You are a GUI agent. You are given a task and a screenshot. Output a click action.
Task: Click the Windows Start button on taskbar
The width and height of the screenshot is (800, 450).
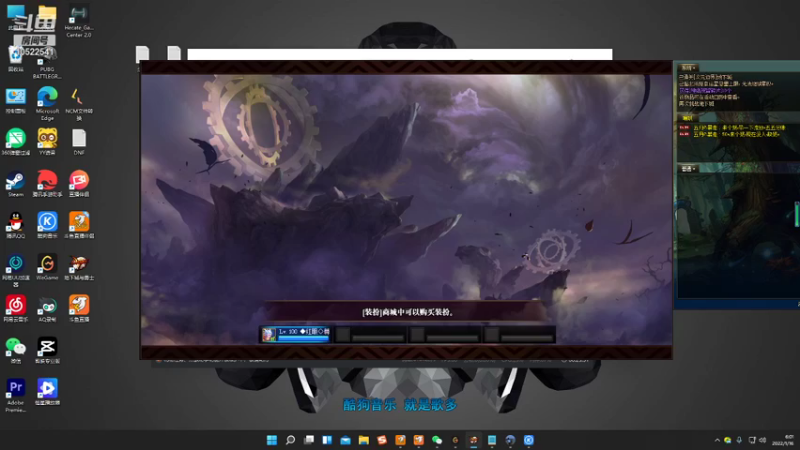pos(272,440)
